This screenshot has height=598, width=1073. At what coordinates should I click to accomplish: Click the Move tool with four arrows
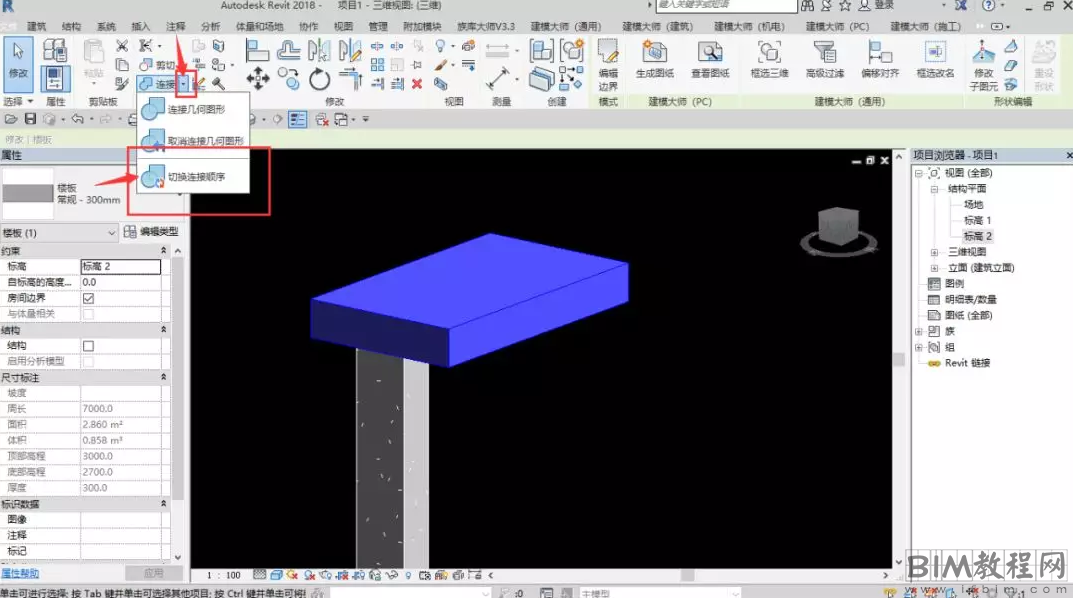pos(258,79)
